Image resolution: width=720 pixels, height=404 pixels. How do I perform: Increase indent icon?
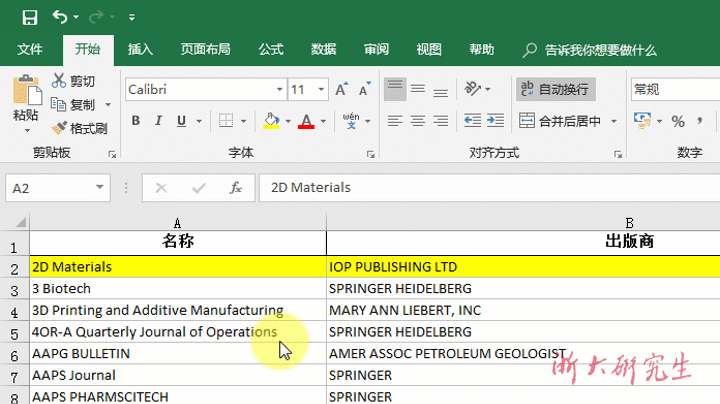pyautogui.click(x=495, y=121)
